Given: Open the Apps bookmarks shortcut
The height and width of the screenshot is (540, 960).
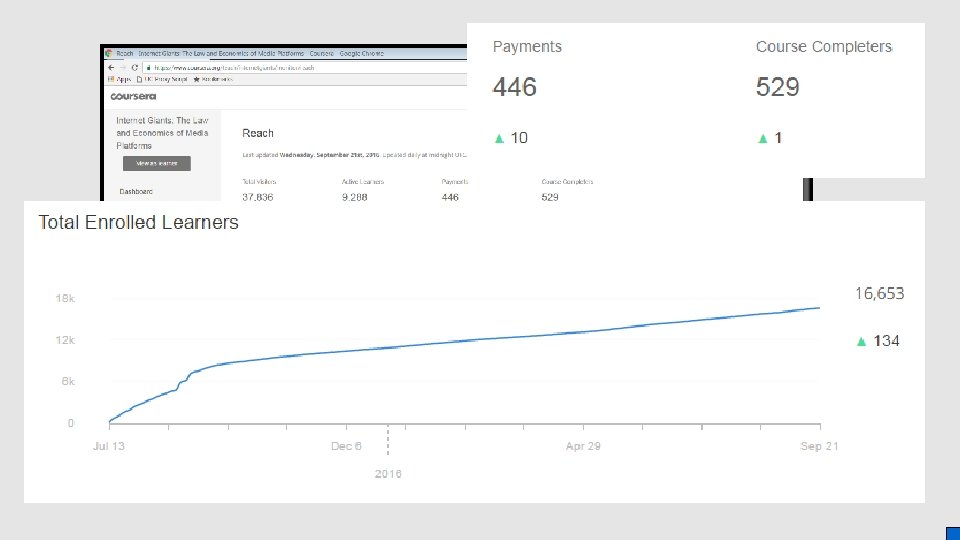Looking at the screenshot, I should click(x=119, y=79).
